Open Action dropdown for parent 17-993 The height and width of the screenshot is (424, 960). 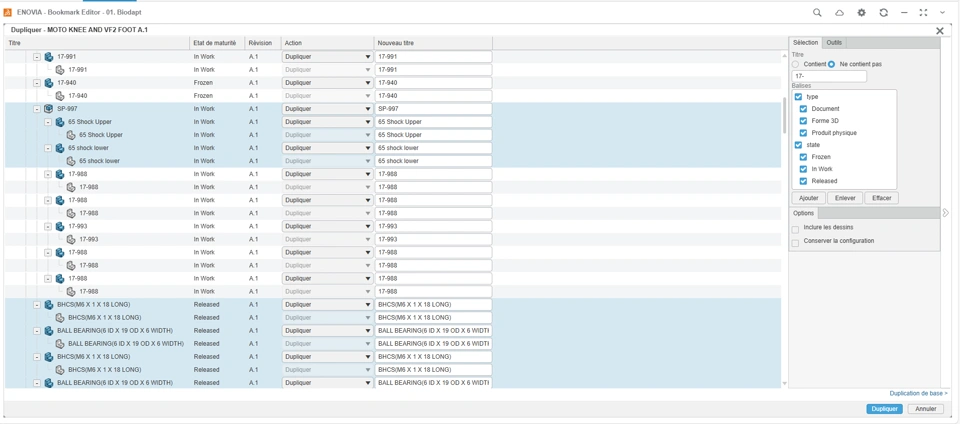[328, 226]
